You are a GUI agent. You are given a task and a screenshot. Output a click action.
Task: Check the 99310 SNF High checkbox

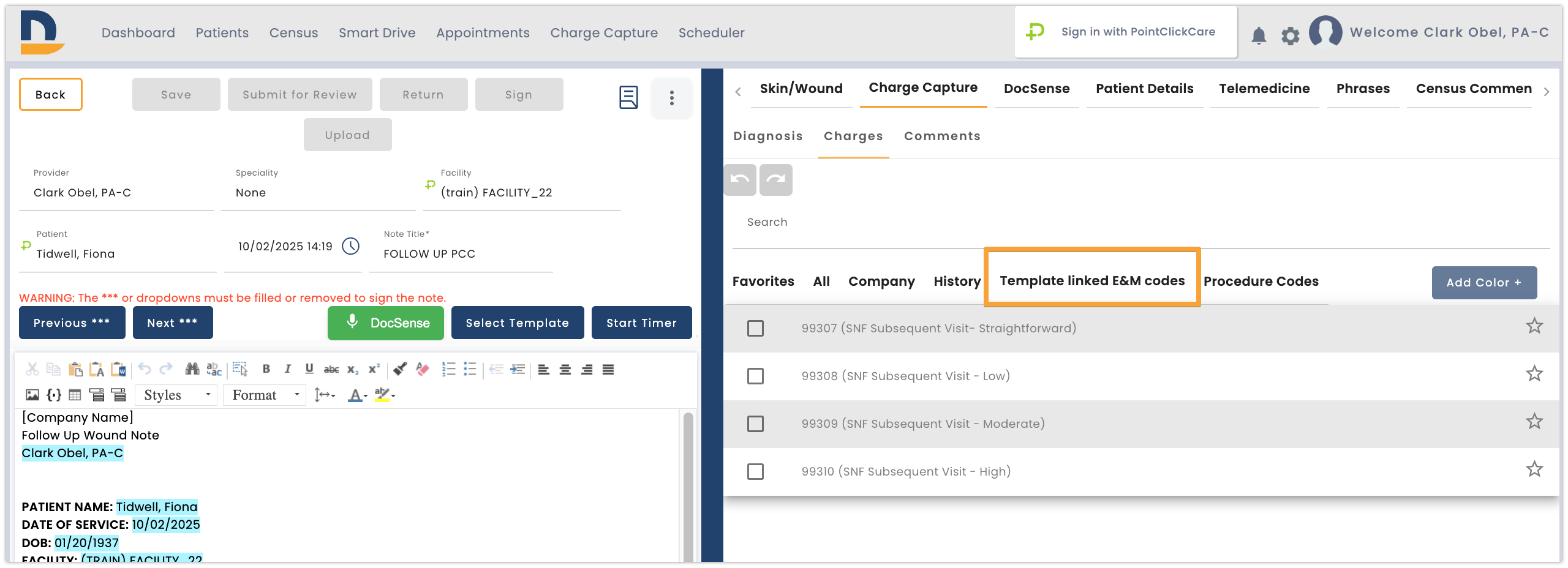(755, 471)
